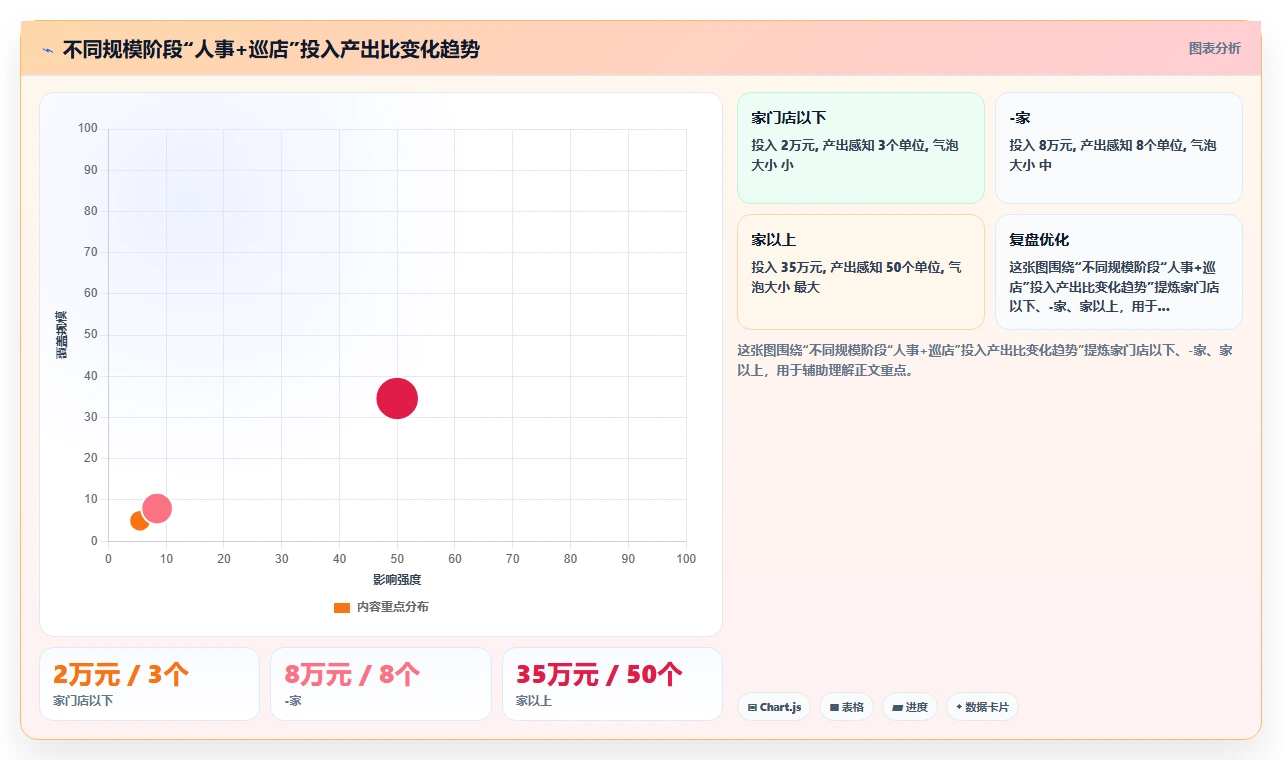Click the 影响强度 x-axis title
1282x760 pixels.
point(397,580)
